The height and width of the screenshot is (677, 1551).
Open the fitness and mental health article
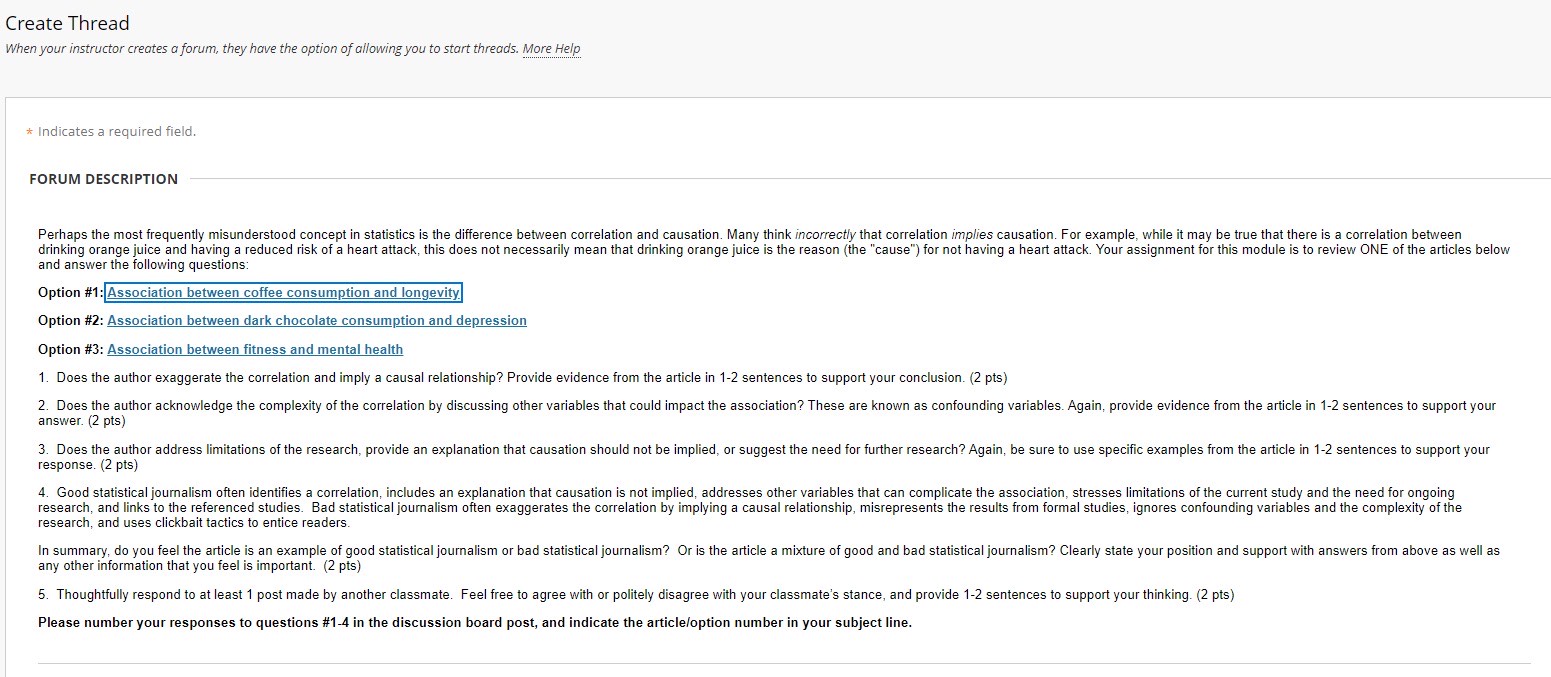(256, 349)
